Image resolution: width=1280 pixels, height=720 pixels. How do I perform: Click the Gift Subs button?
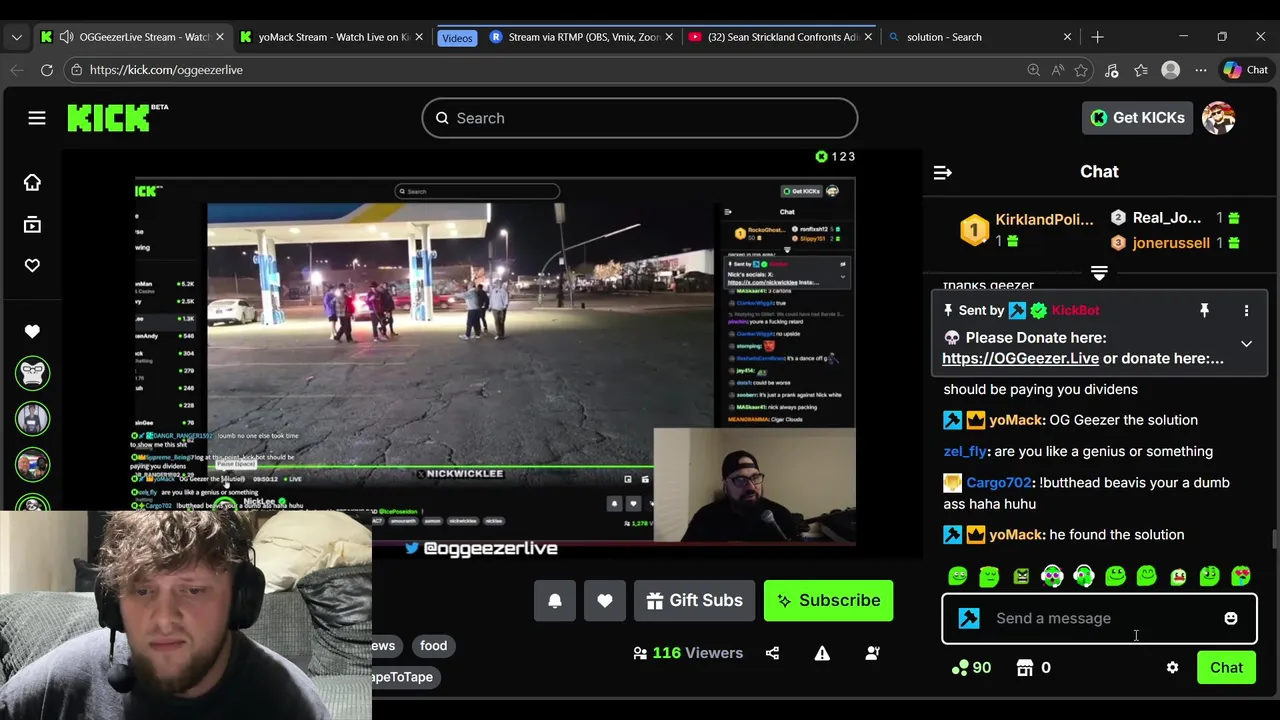(694, 600)
